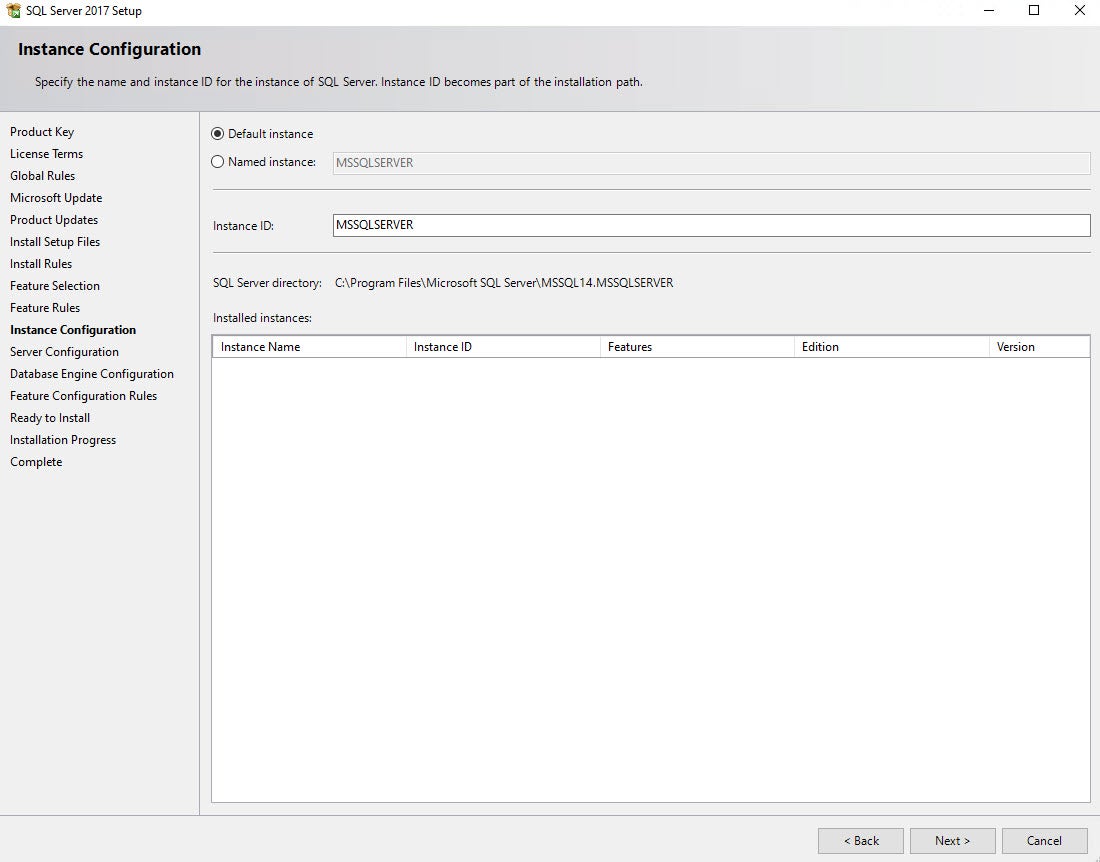Viewport: 1100px width, 862px height.
Task: Open the License Terms step
Action: 46,154
